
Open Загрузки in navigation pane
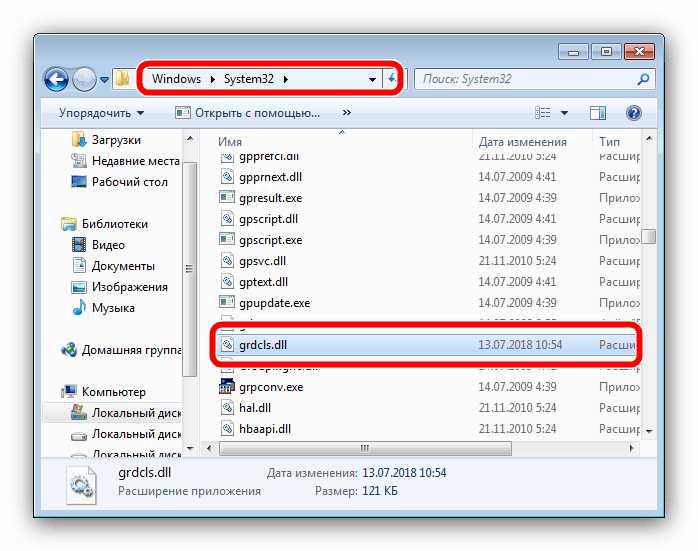point(106,140)
